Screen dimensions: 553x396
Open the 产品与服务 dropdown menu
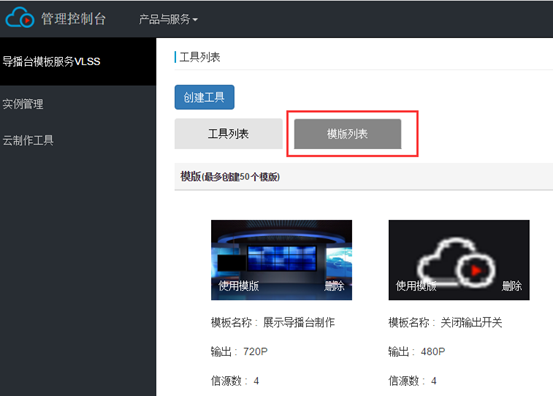(168, 19)
